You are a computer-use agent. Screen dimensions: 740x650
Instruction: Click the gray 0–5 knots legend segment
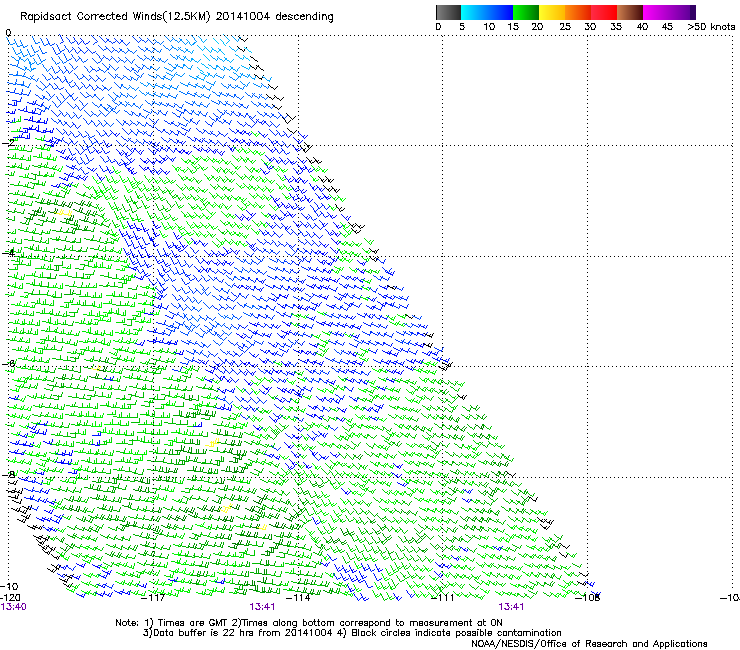448,12
